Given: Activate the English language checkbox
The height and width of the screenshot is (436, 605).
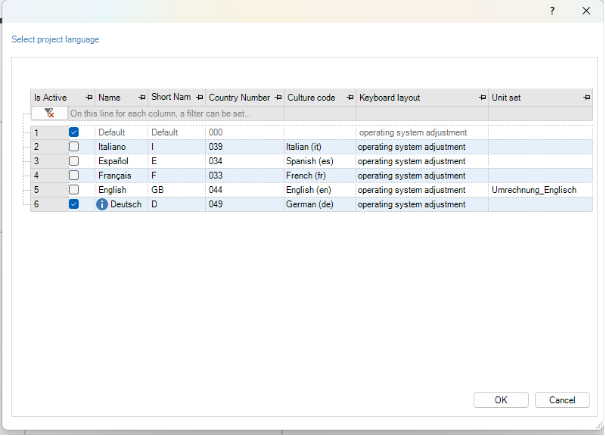Looking at the screenshot, I should (x=74, y=189).
